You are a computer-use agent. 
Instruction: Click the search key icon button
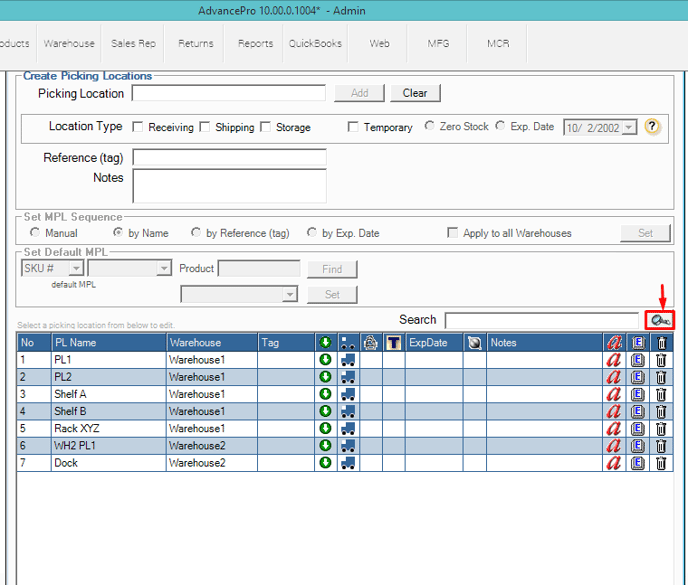click(659, 320)
